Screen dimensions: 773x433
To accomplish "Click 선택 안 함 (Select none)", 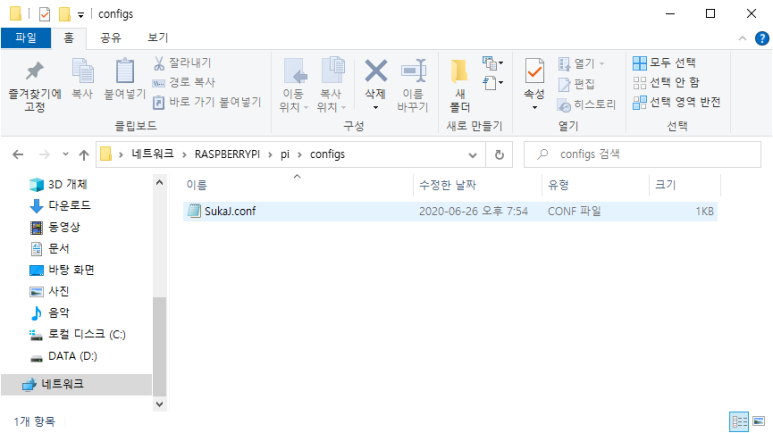I will (667, 82).
